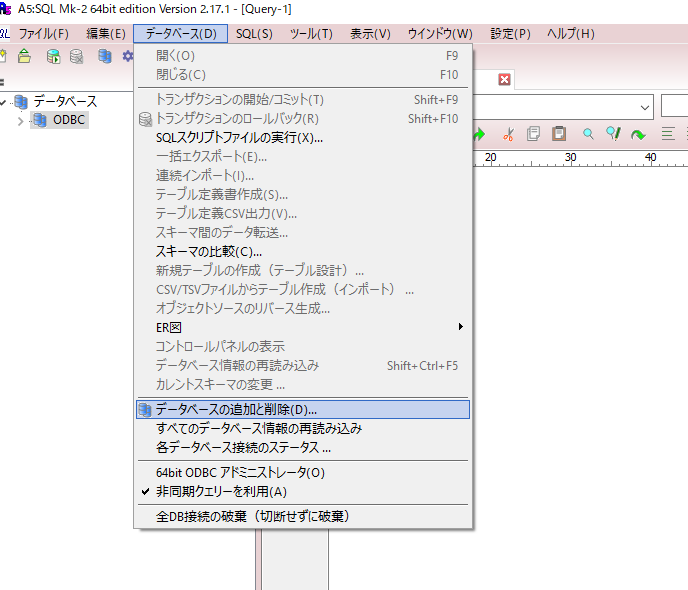Image resolution: width=688 pixels, height=590 pixels.
Task: Click the find-and-replace magnifier with pencil icon
Action: point(613,134)
